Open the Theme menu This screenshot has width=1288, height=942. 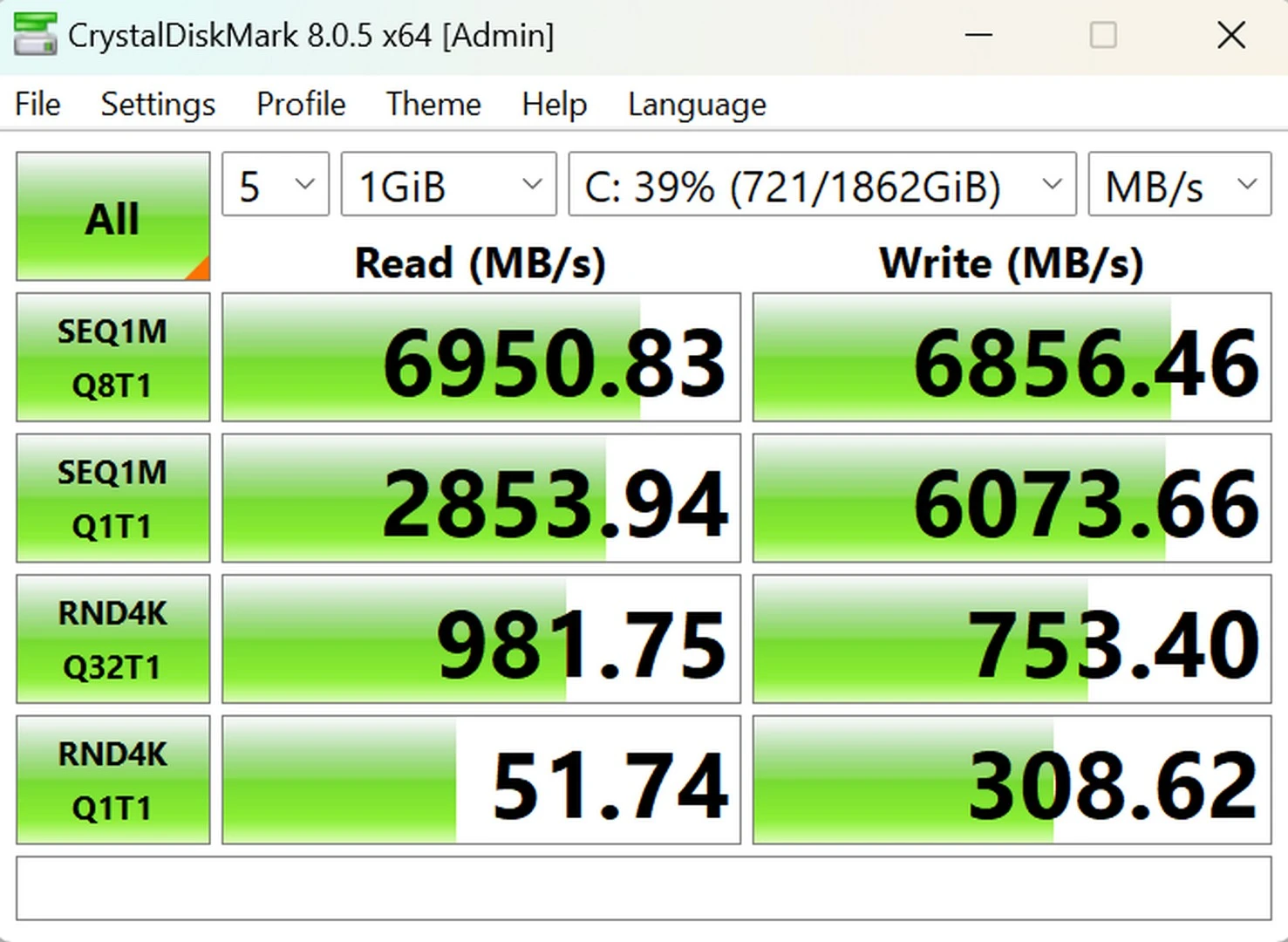coord(433,105)
